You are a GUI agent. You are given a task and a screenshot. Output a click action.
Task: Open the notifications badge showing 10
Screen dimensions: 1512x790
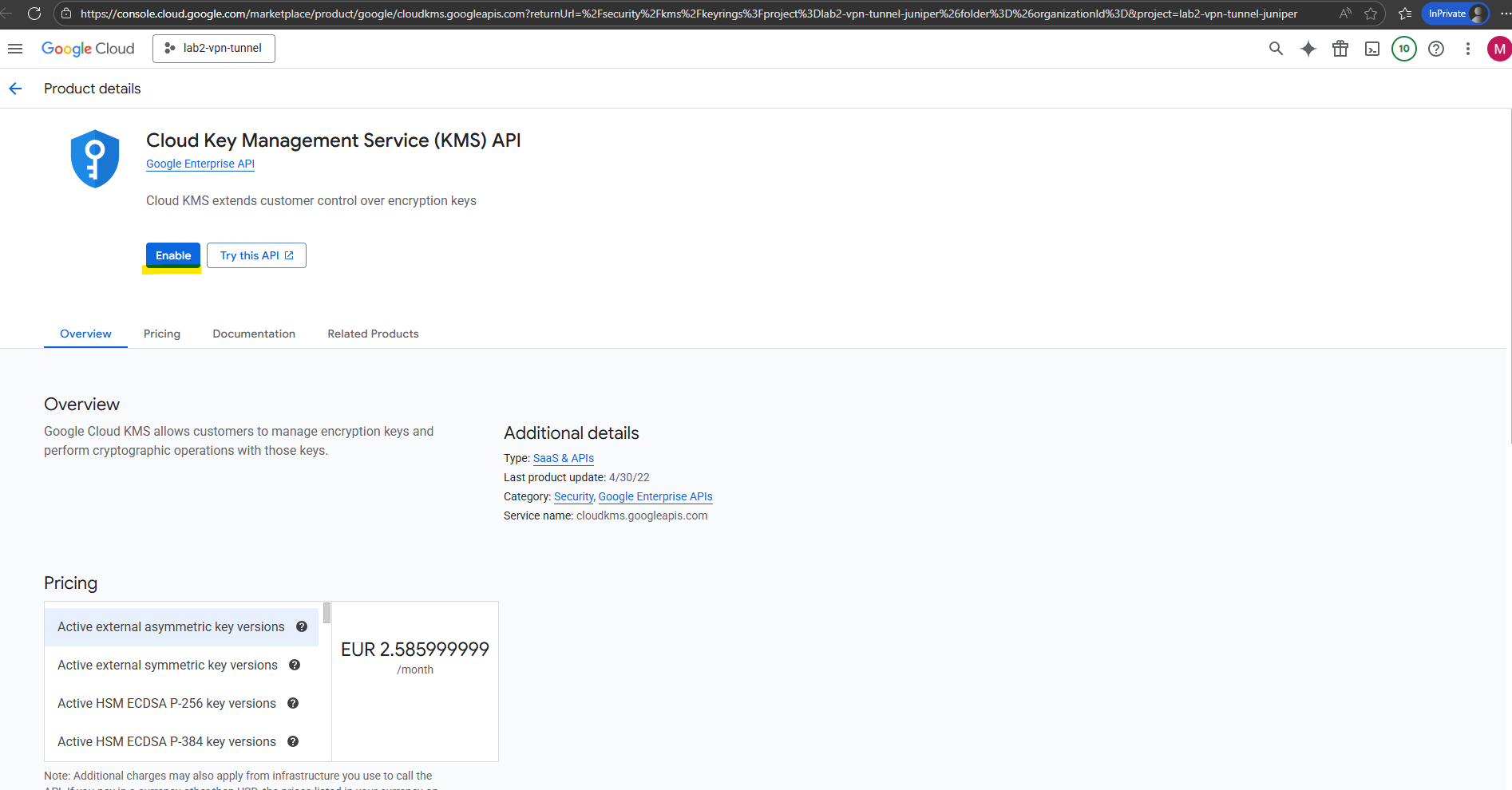(x=1404, y=49)
